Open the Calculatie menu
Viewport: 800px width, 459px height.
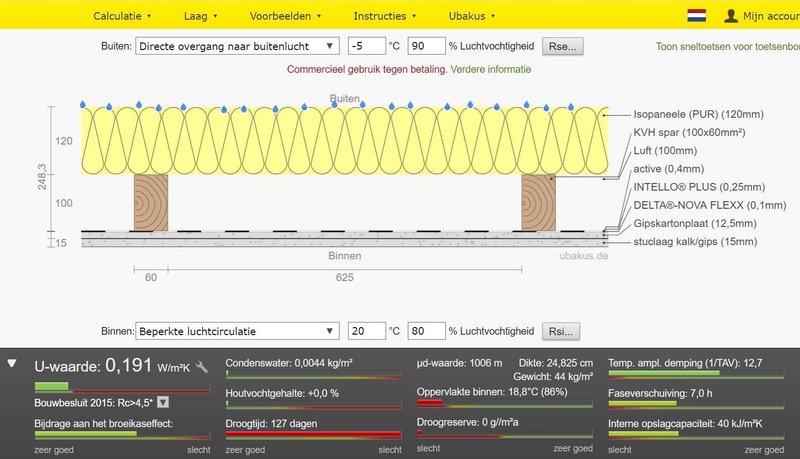122,16
